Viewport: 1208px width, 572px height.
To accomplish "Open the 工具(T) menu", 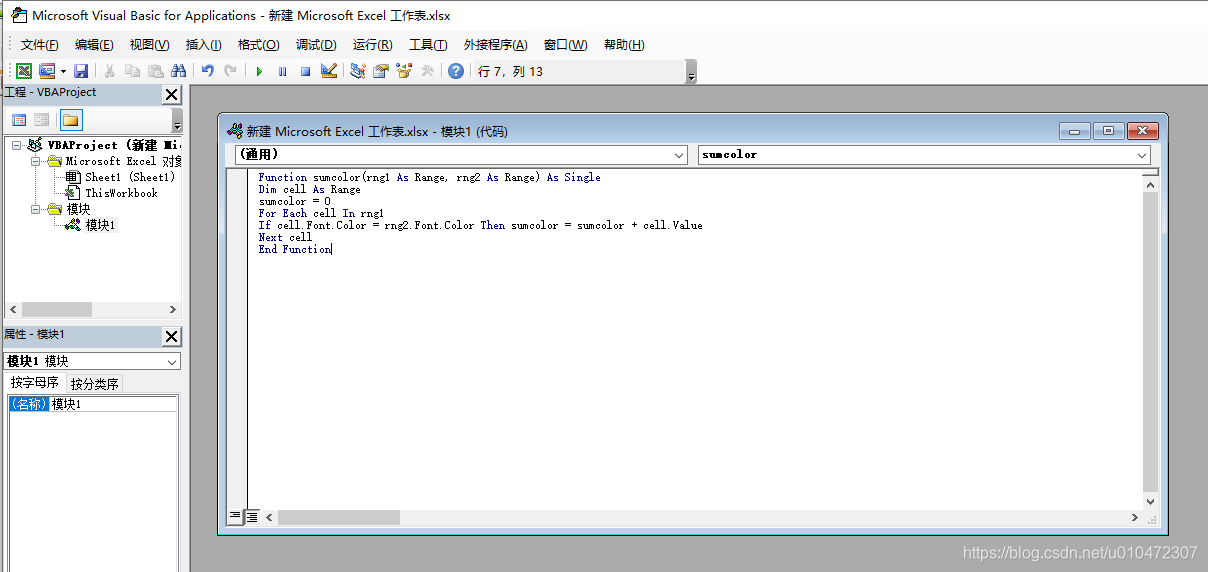I will pos(428,45).
